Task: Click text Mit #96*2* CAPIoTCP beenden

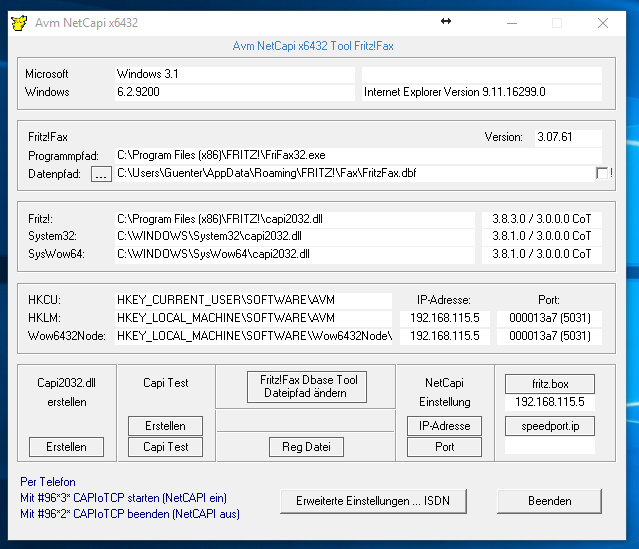Action: click(x=130, y=514)
